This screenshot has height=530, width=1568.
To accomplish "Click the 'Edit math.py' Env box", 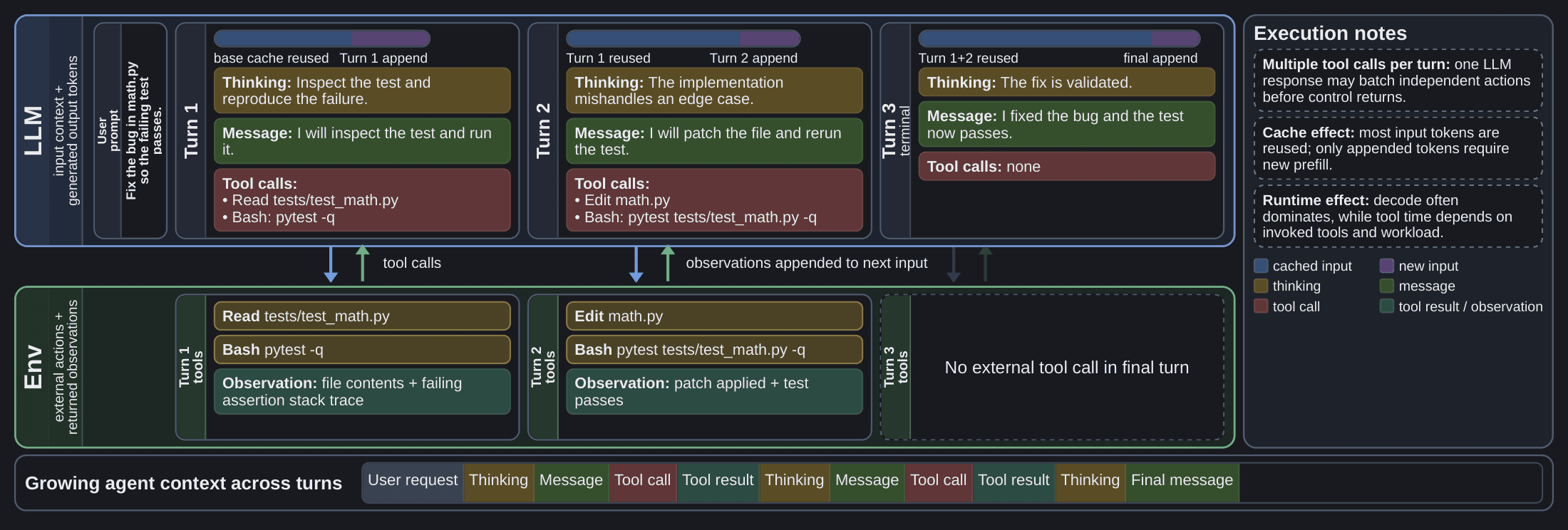I will pos(714,316).
